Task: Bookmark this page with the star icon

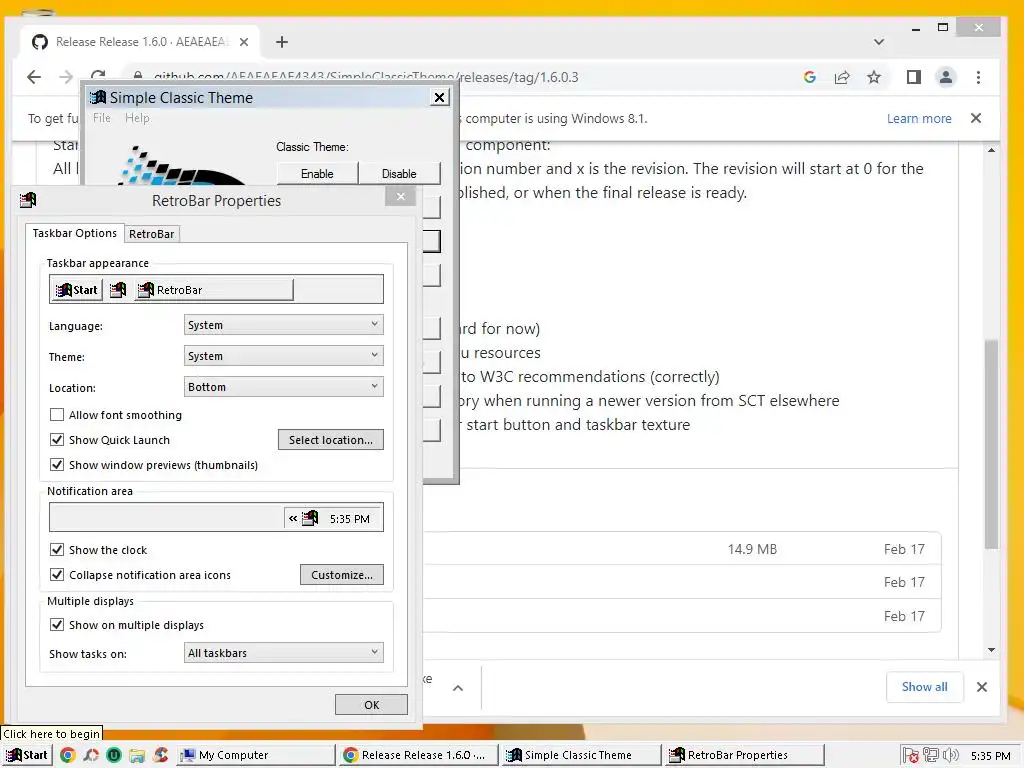Action: coord(874,77)
